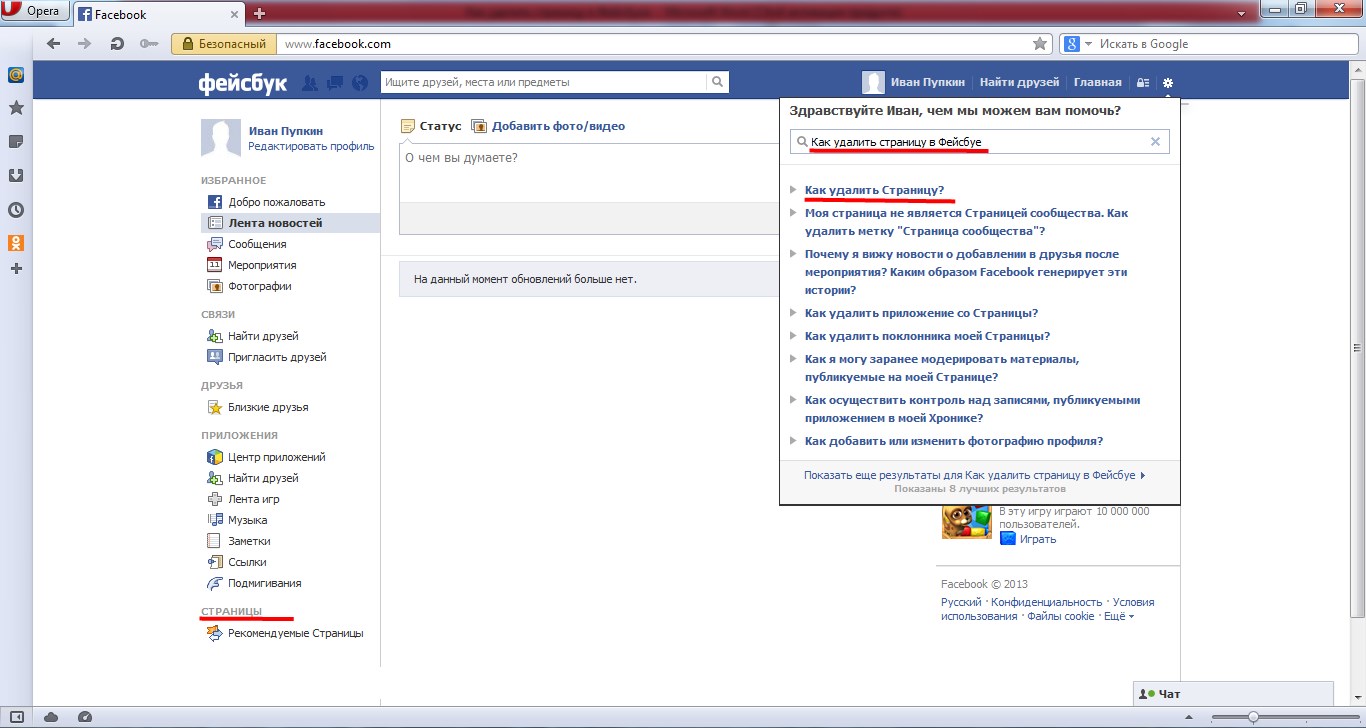Open Сообщения in sidebar
Image resolution: width=1366 pixels, height=728 pixels.
pyautogui.click(x=246, y=244)
